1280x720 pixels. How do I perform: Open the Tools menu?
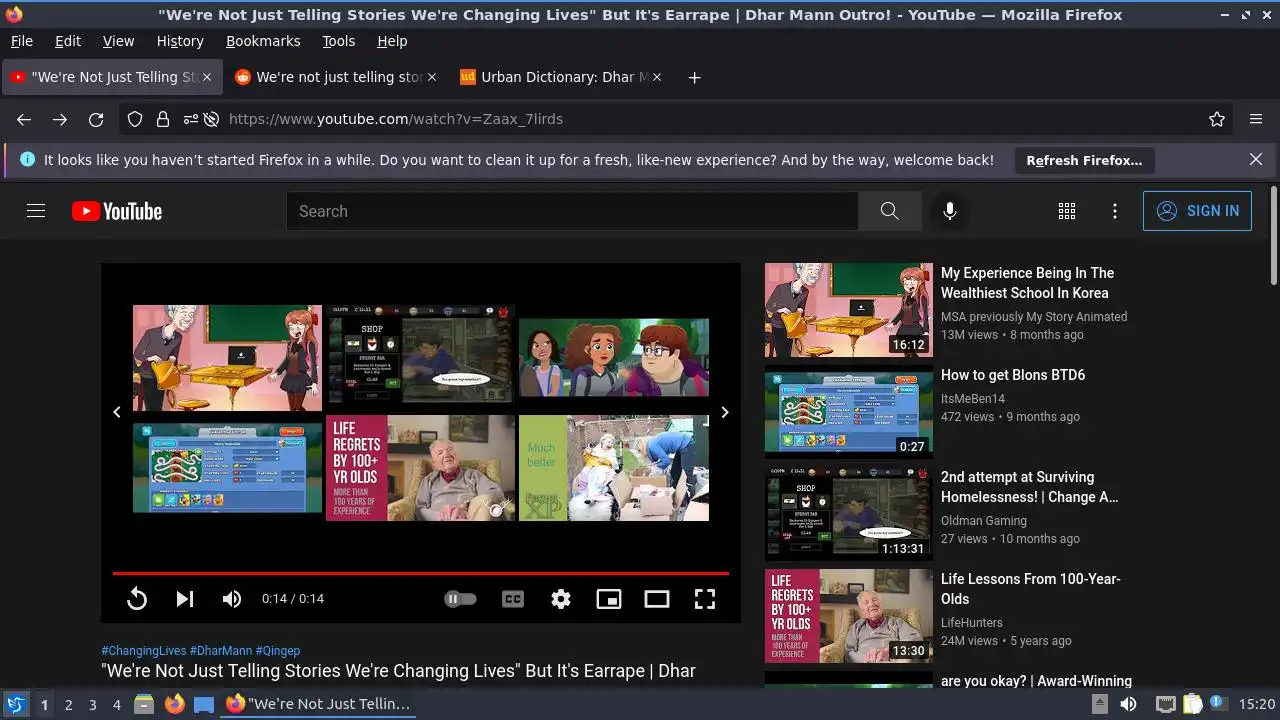(338, 41)
